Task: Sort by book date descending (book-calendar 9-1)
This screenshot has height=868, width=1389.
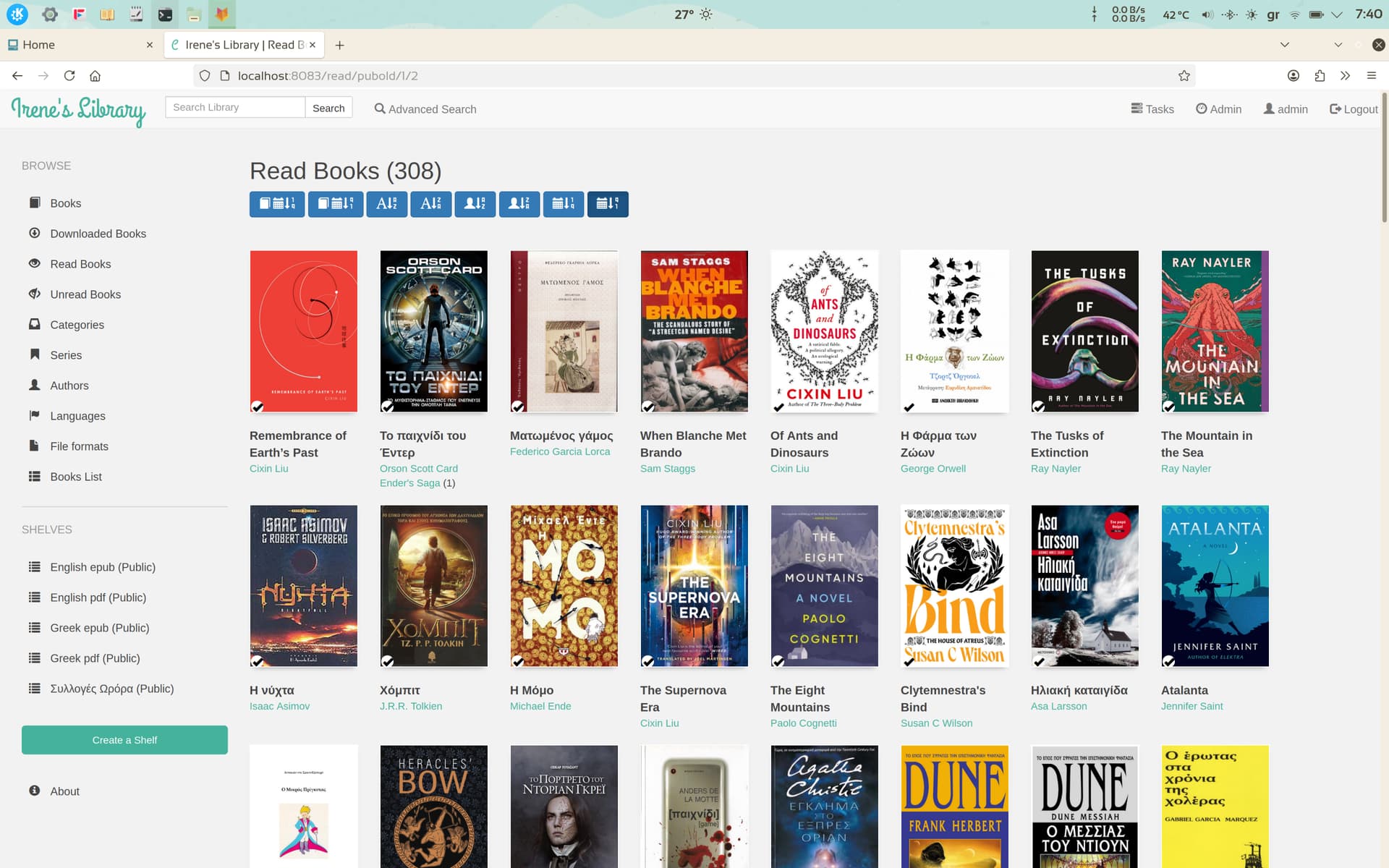Action: pos(336,204)
